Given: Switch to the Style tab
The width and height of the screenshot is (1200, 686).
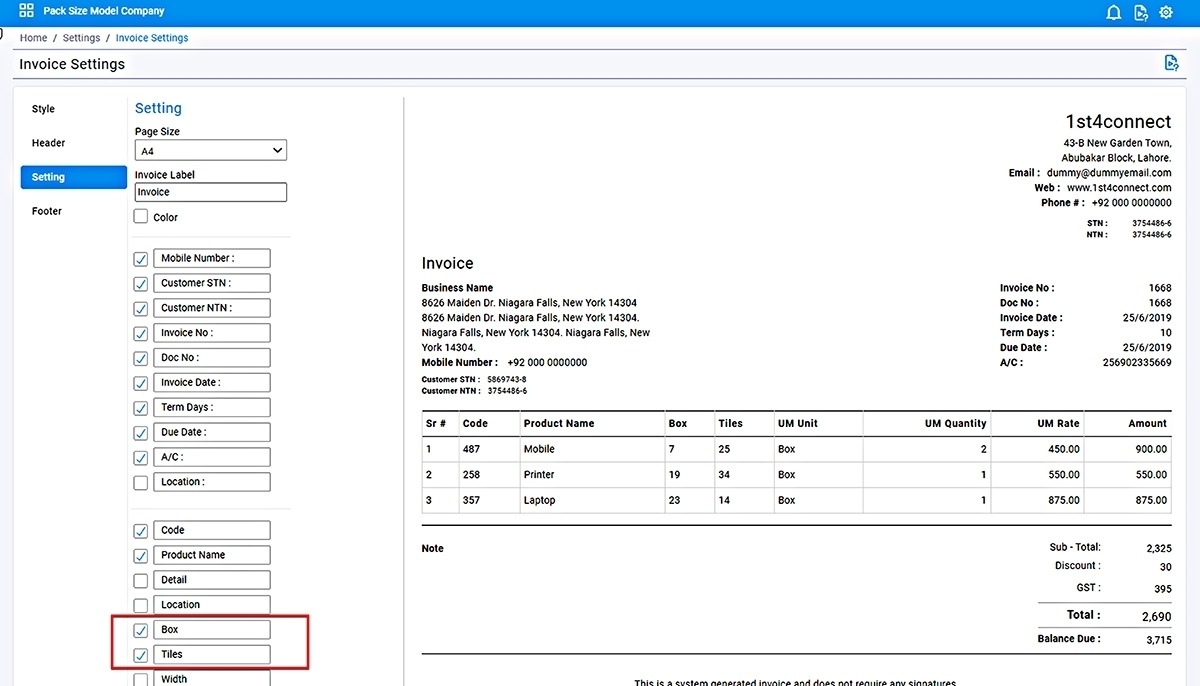Looking at the screenshot, I should tap(43, 109).
